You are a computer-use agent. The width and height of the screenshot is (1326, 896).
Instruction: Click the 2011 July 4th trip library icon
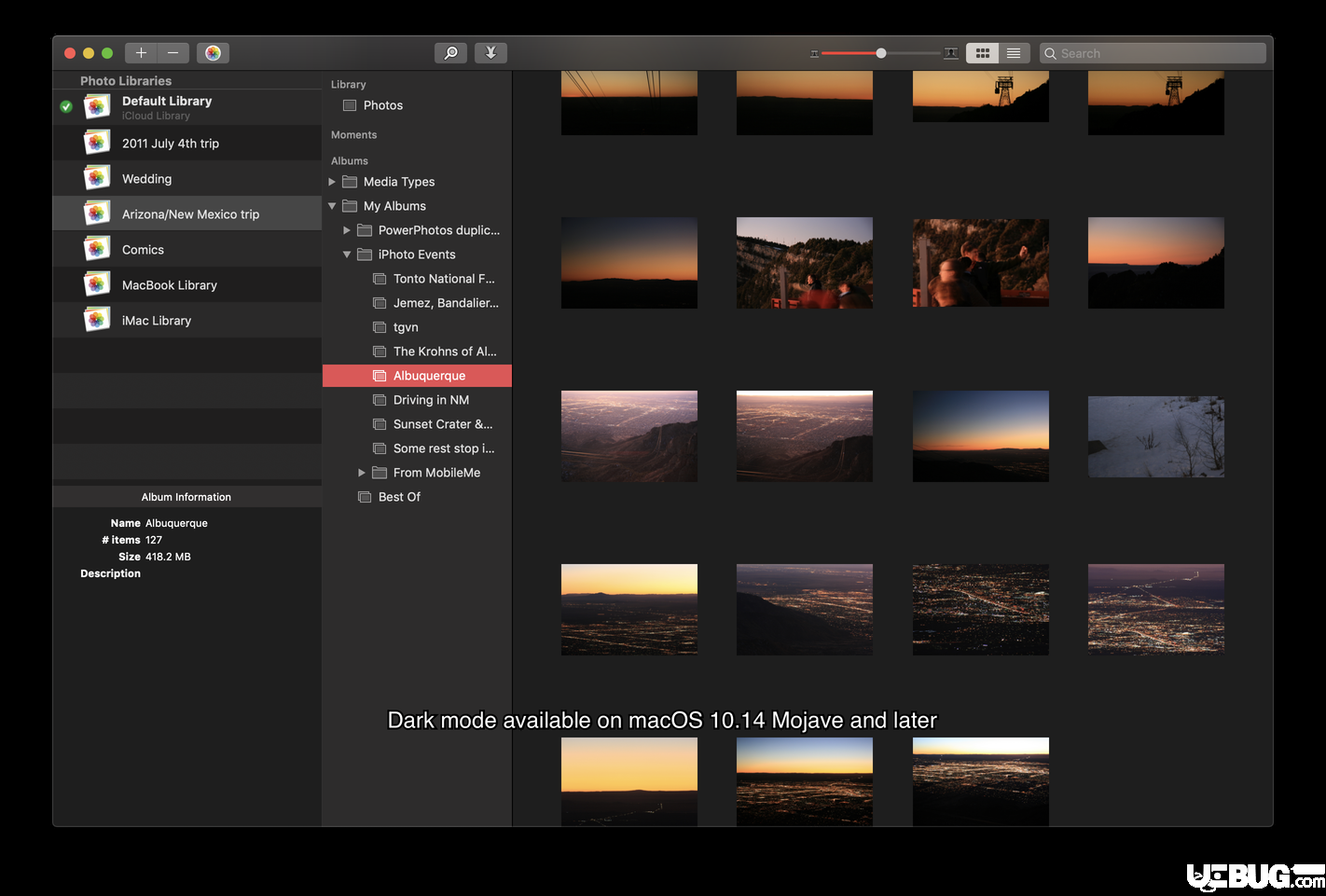97,143
